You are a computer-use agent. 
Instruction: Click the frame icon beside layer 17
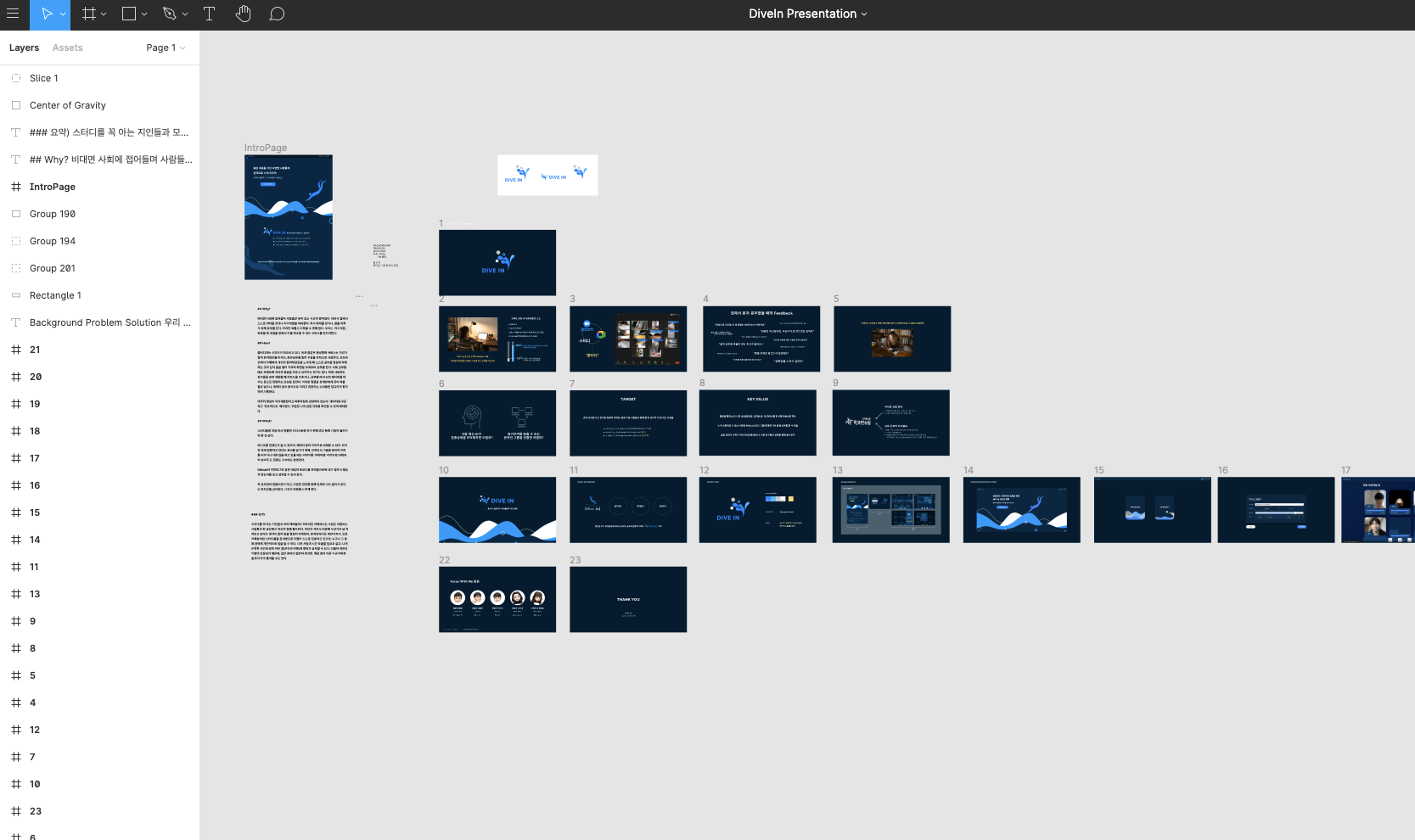15,458
